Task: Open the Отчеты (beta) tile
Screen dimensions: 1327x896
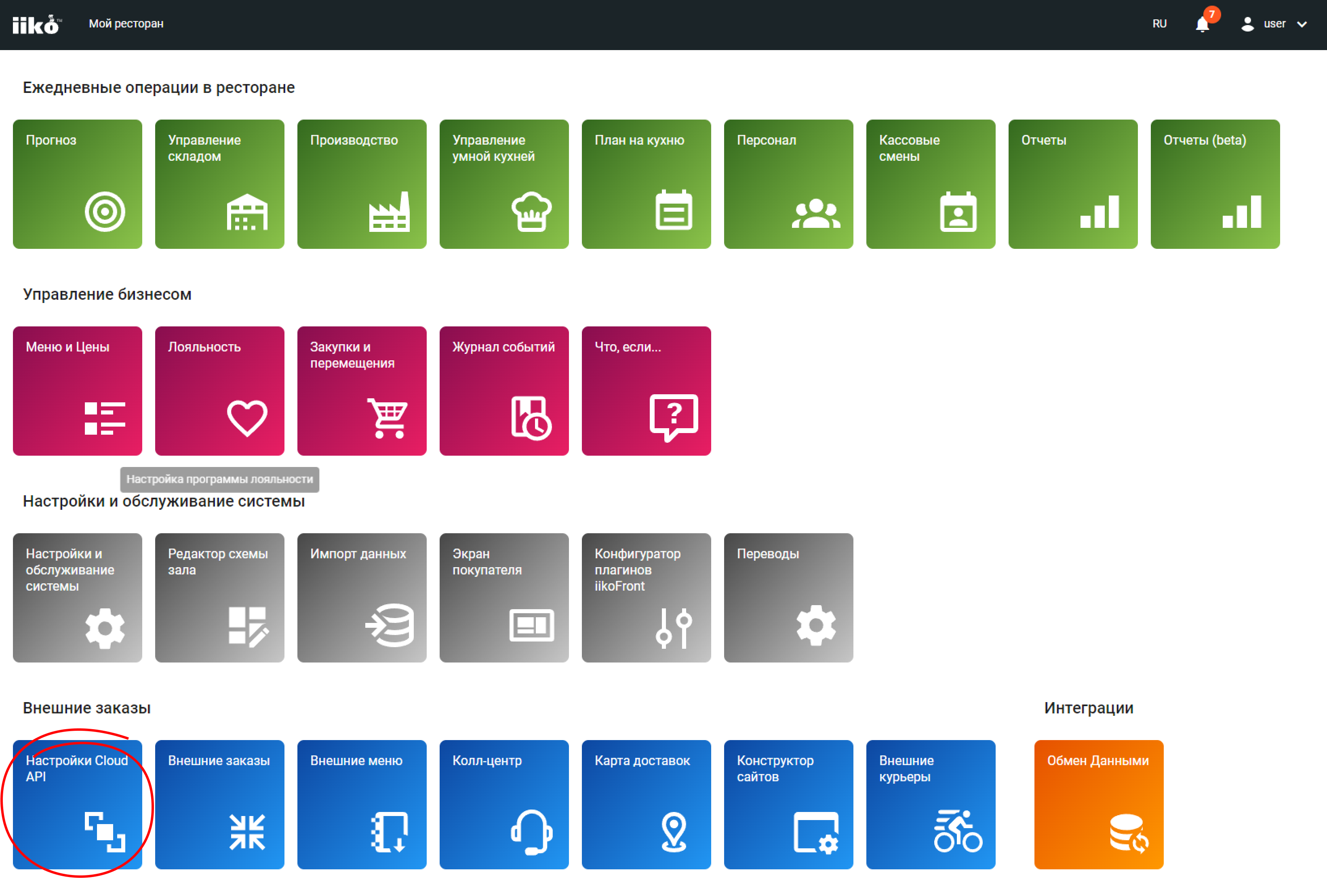Action: tap(1215, 184)
